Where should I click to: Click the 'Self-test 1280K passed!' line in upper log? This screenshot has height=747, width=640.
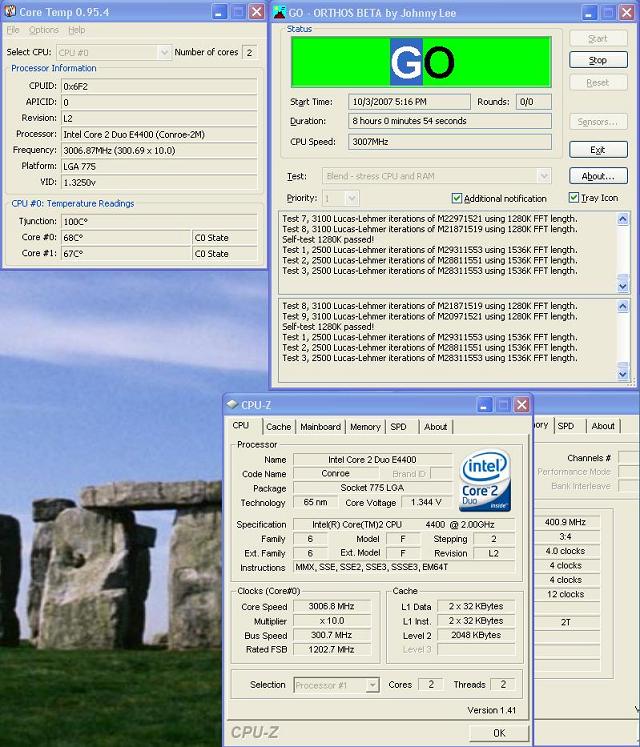[x=328, y=239]
